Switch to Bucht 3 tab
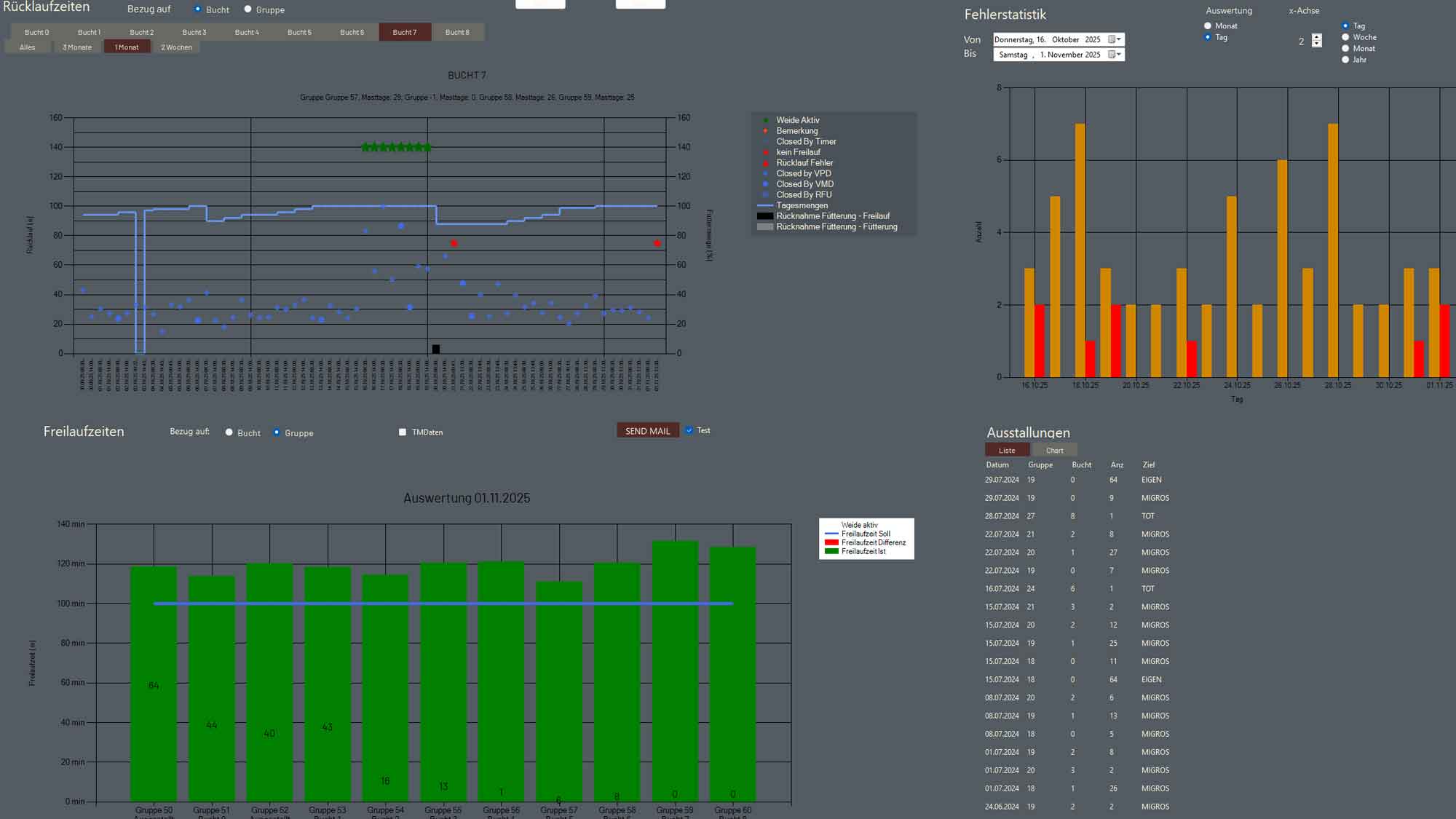The image size is (1456, 819). [x=194, y=32]
